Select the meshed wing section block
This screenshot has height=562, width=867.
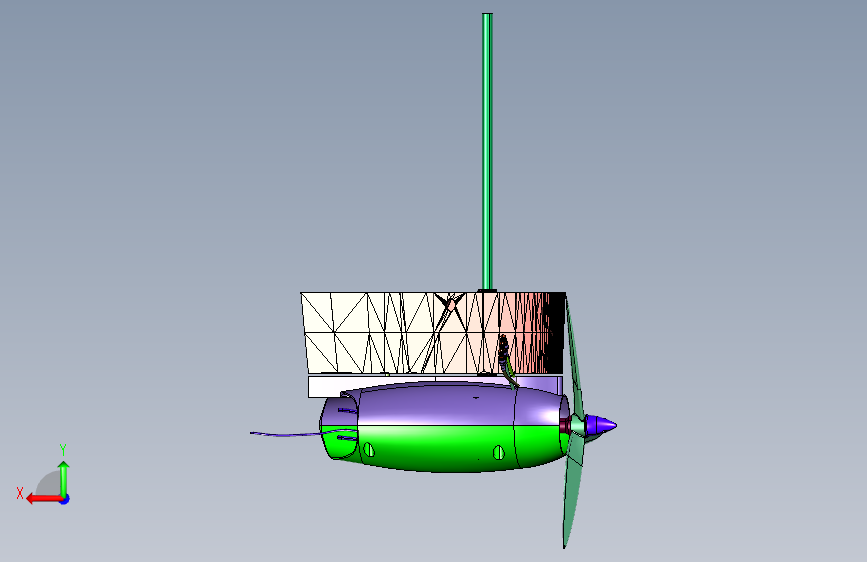(x=433, y=332)
